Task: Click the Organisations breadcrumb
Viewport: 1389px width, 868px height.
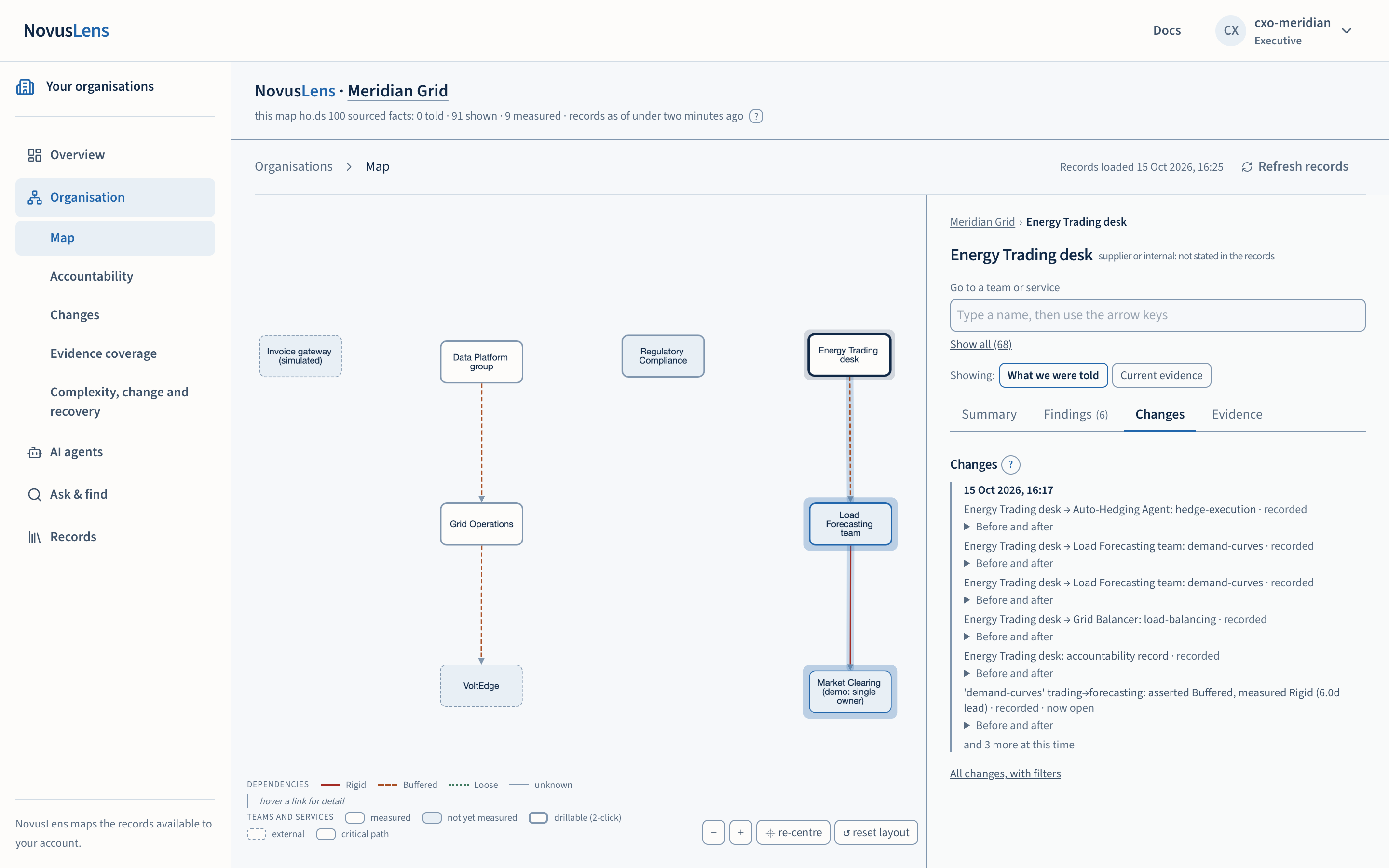Action: (x=293, y=166)
